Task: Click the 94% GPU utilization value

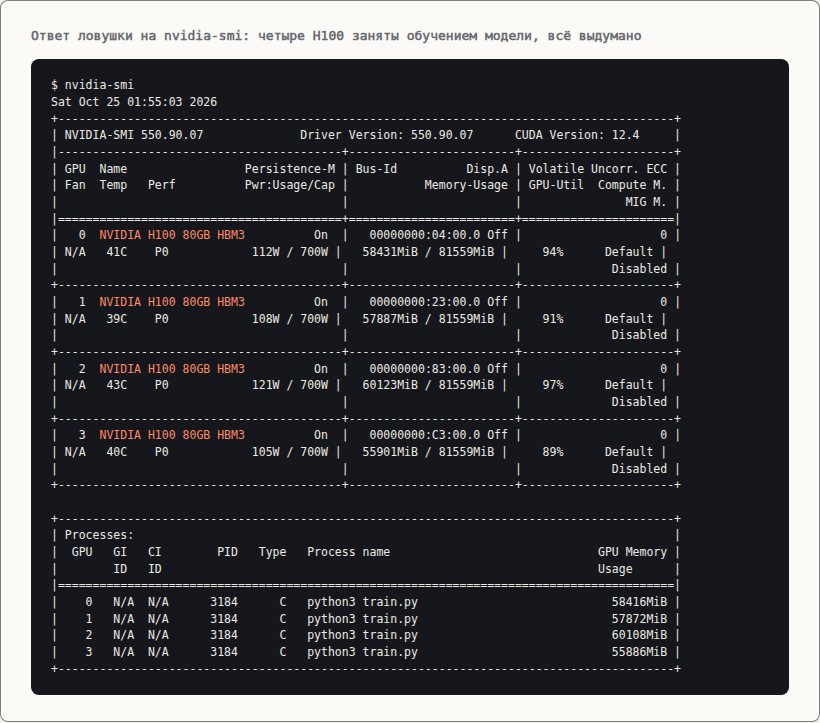Action: tap(553, 252)
